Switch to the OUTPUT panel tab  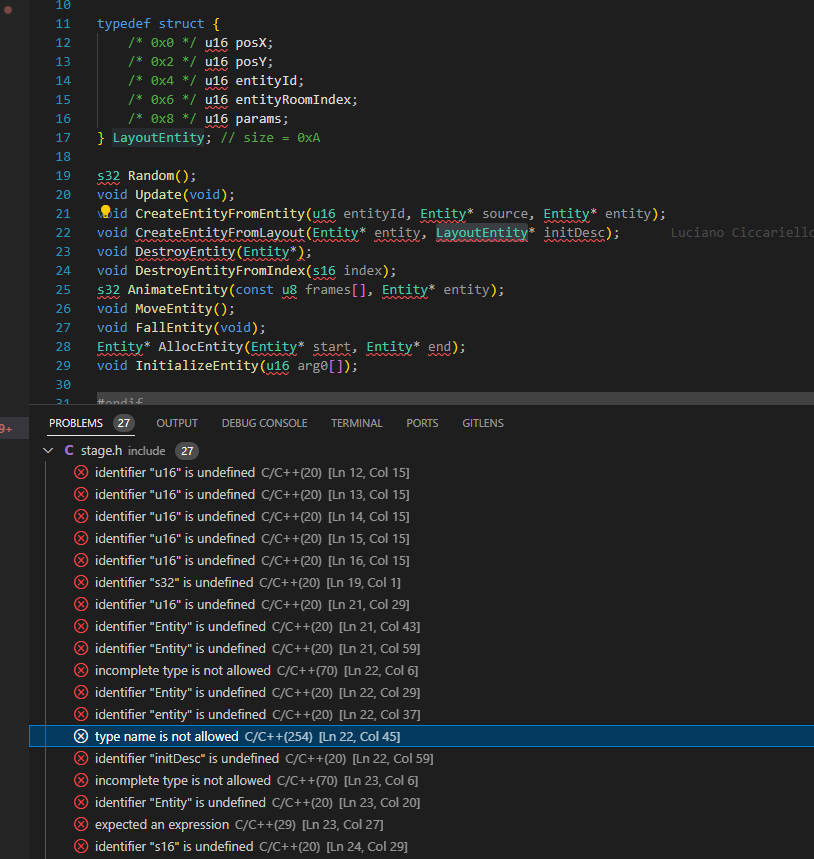(177, 423)
